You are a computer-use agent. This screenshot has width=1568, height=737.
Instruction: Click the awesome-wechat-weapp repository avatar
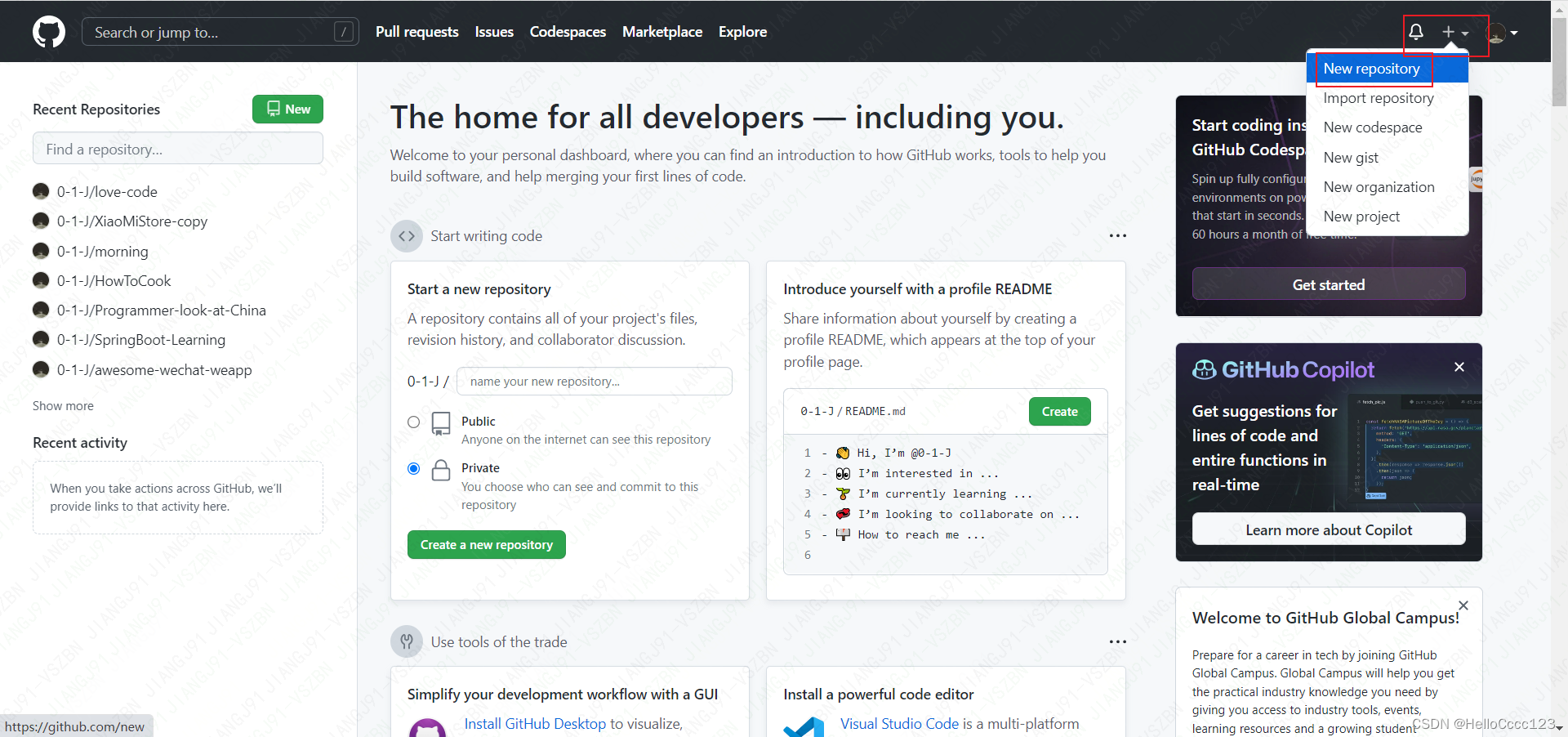point(41,369)
